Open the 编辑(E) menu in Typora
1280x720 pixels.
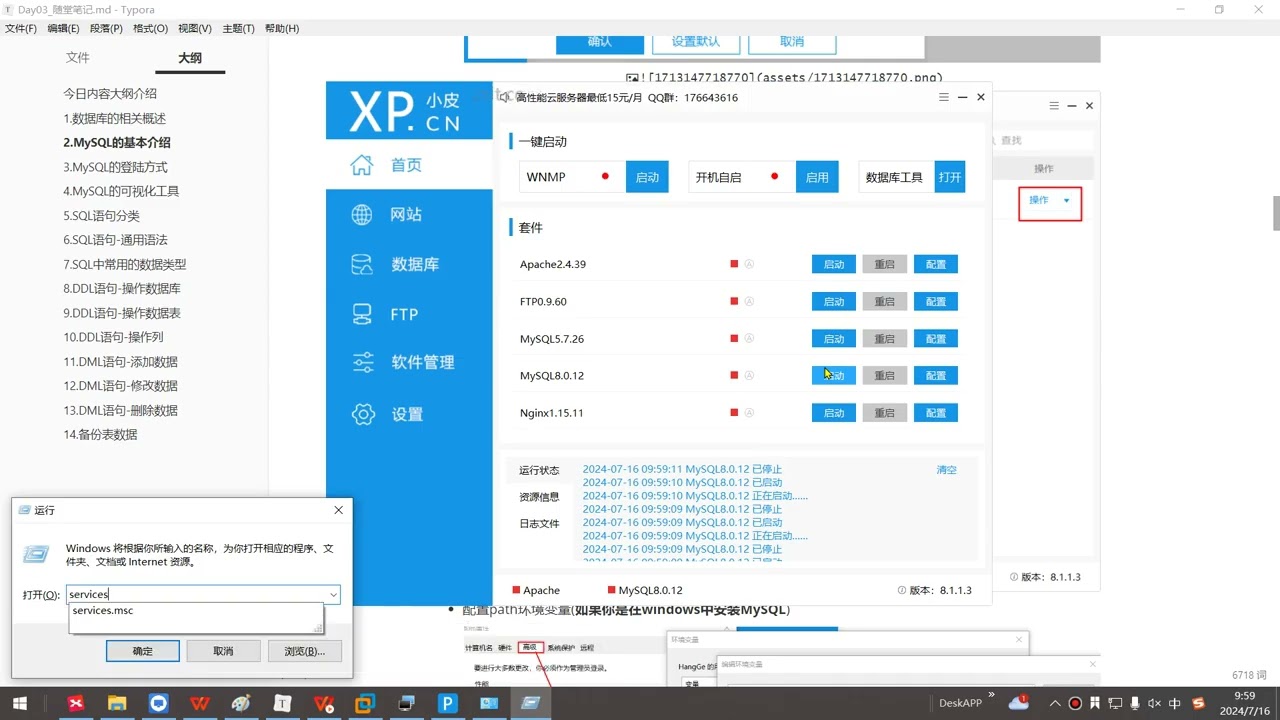(x=63, y=28)
